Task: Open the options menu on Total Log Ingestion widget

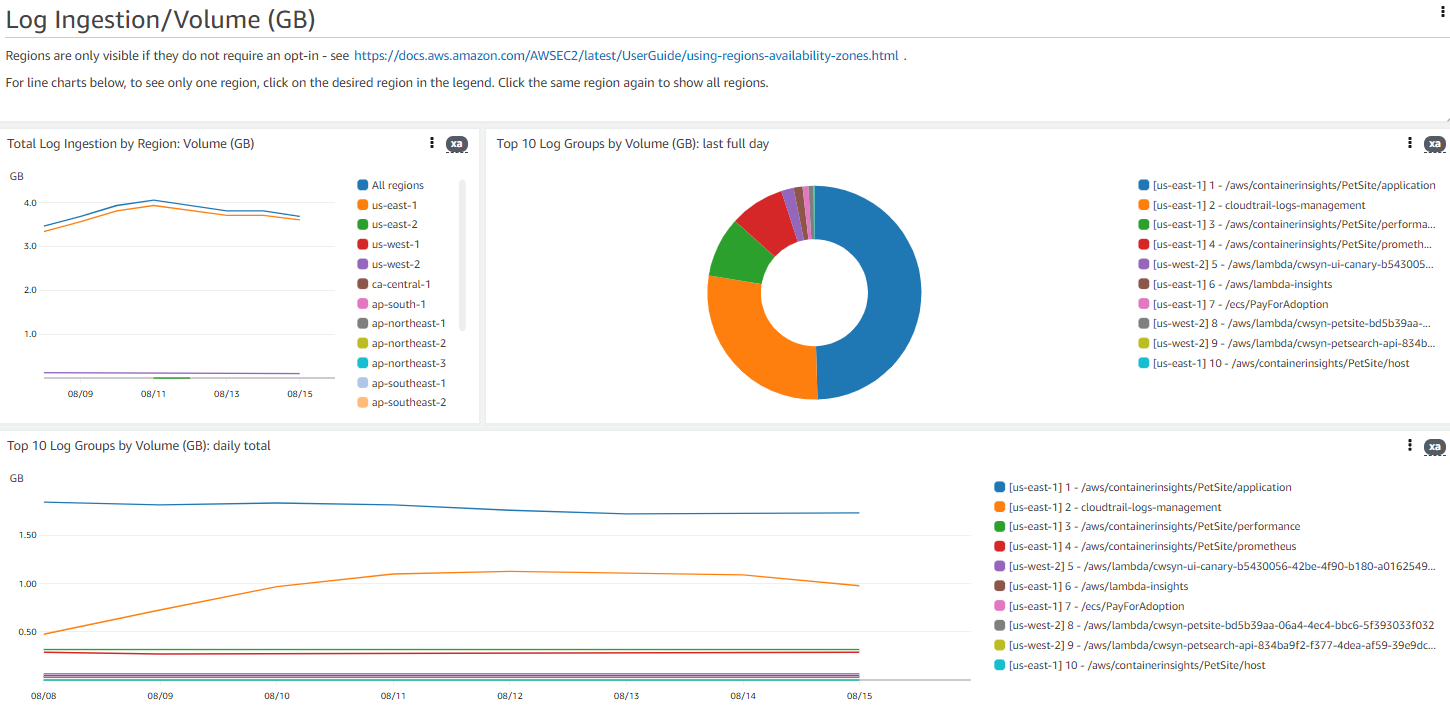Action: point(431,143)
